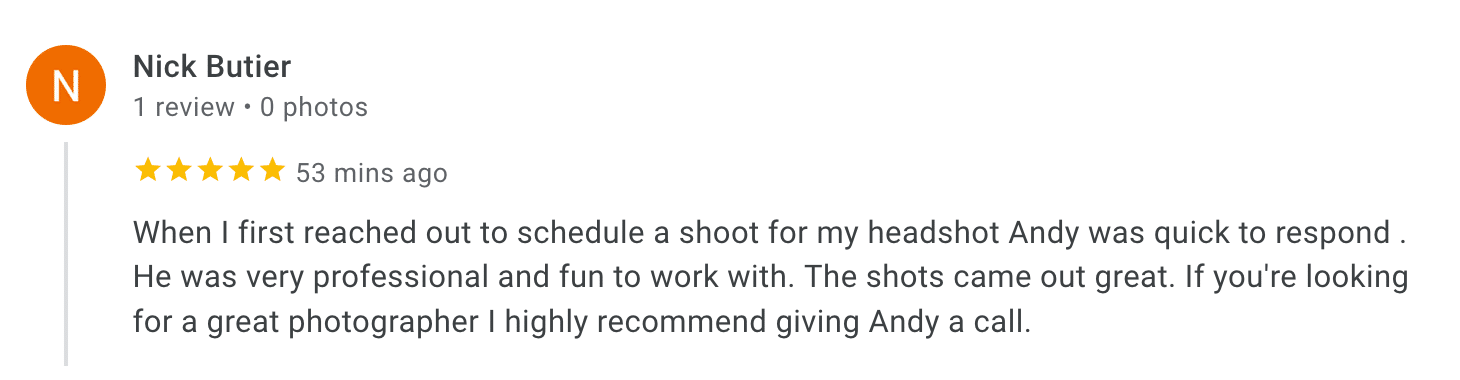Image resolution: width=1460 pixels, height=380 pixels.
Task: Click the '53 mins ago' timestamp
Action: 372,173
